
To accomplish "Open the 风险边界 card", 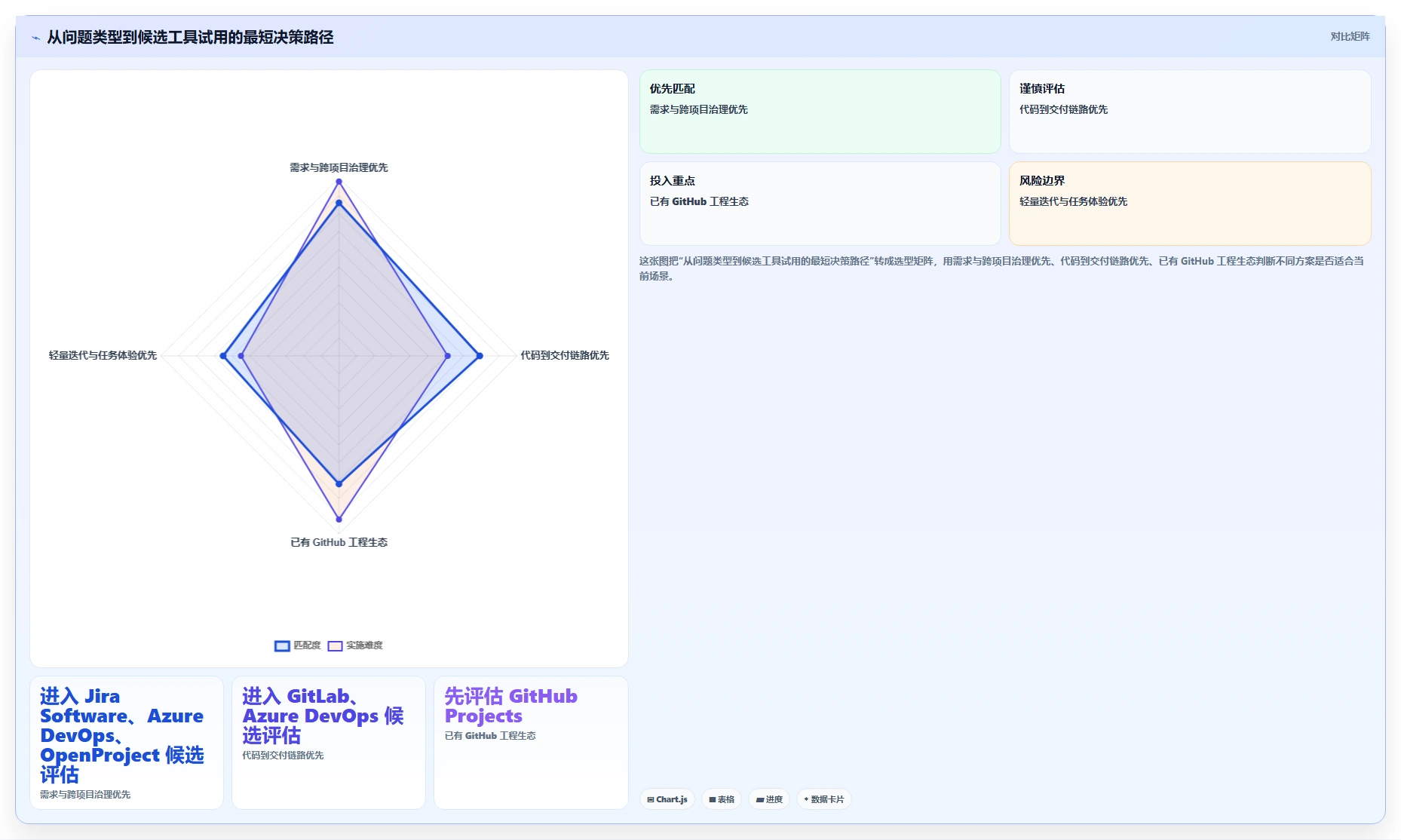I will 1190,204.
